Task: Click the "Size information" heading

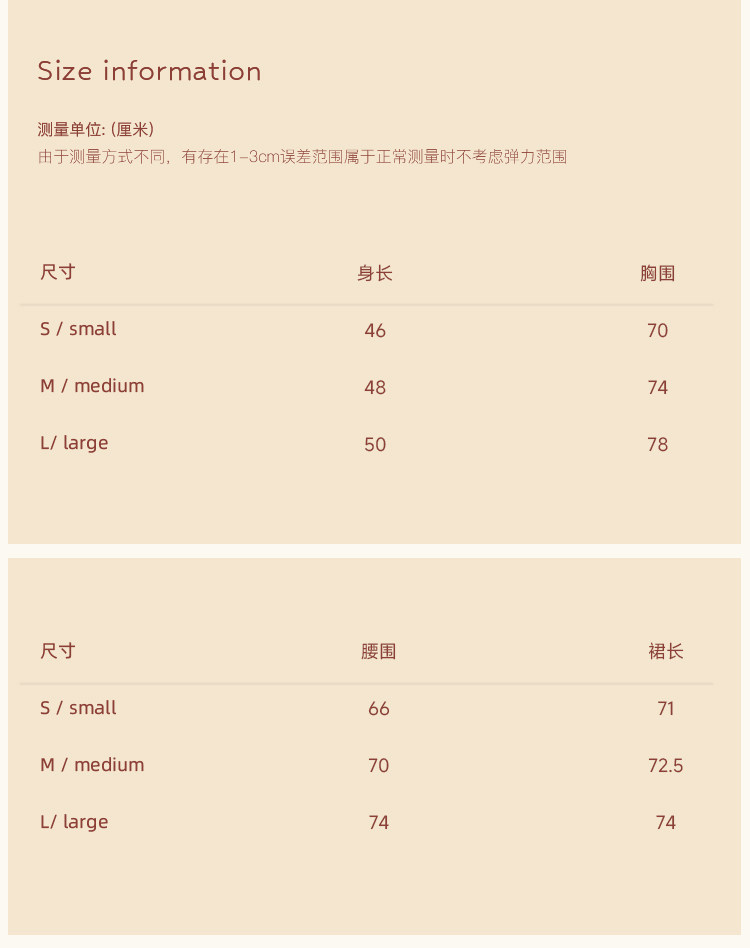Action: (149, 71)
